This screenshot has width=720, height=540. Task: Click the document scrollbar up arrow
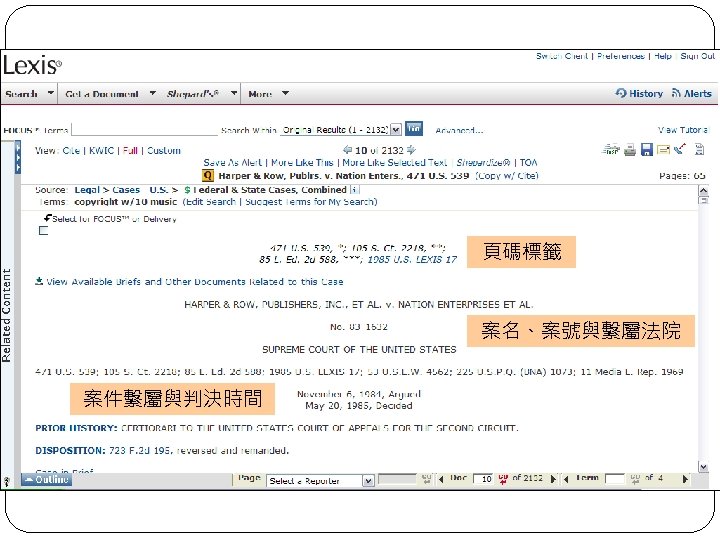(x=703, y=191)
